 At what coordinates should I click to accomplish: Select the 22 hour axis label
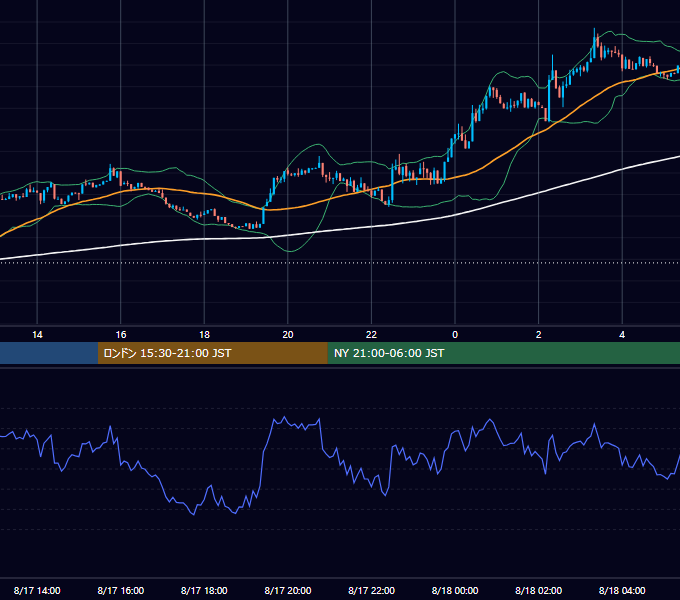(x=371, y=335)
